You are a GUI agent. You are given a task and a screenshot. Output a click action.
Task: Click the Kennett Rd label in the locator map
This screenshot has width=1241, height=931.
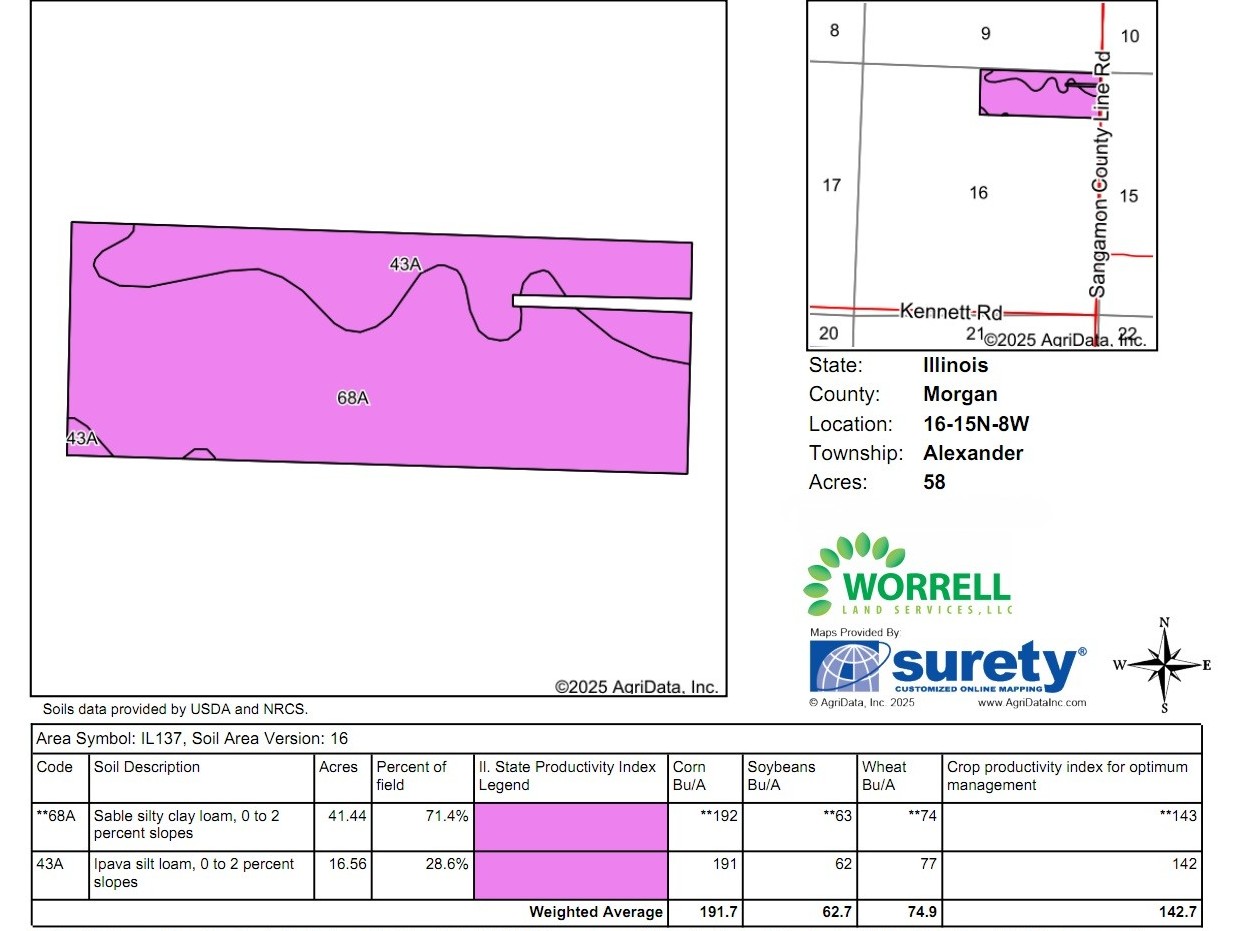coord(950,311)
